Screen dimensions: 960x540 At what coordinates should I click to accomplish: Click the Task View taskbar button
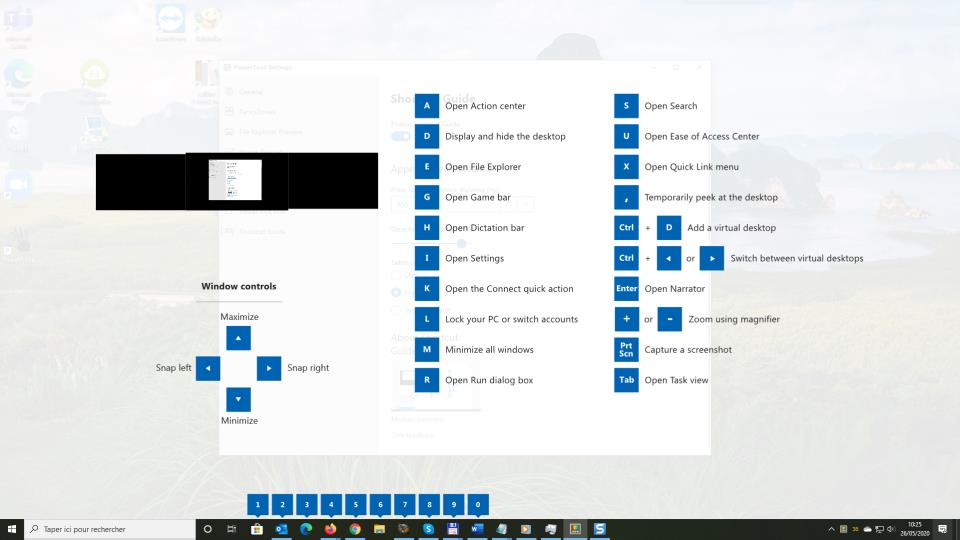click(232, 529)
